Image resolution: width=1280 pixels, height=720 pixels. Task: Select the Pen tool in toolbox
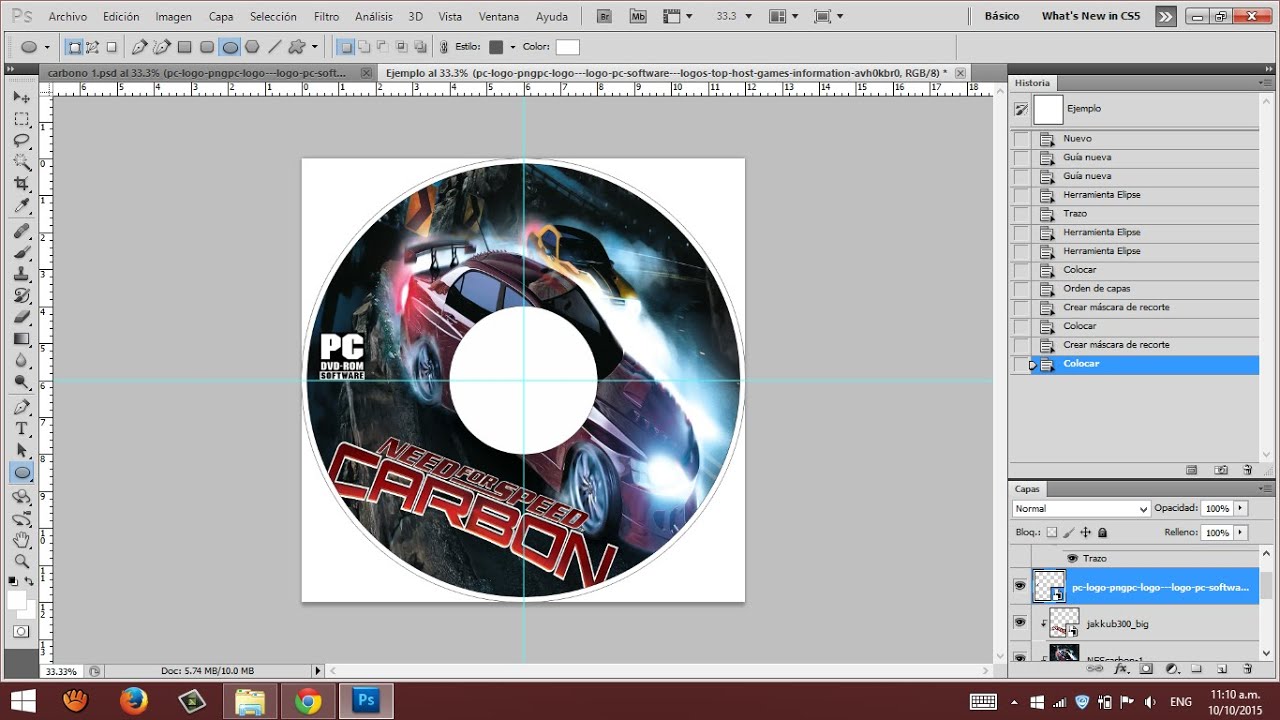click(21, 408)
